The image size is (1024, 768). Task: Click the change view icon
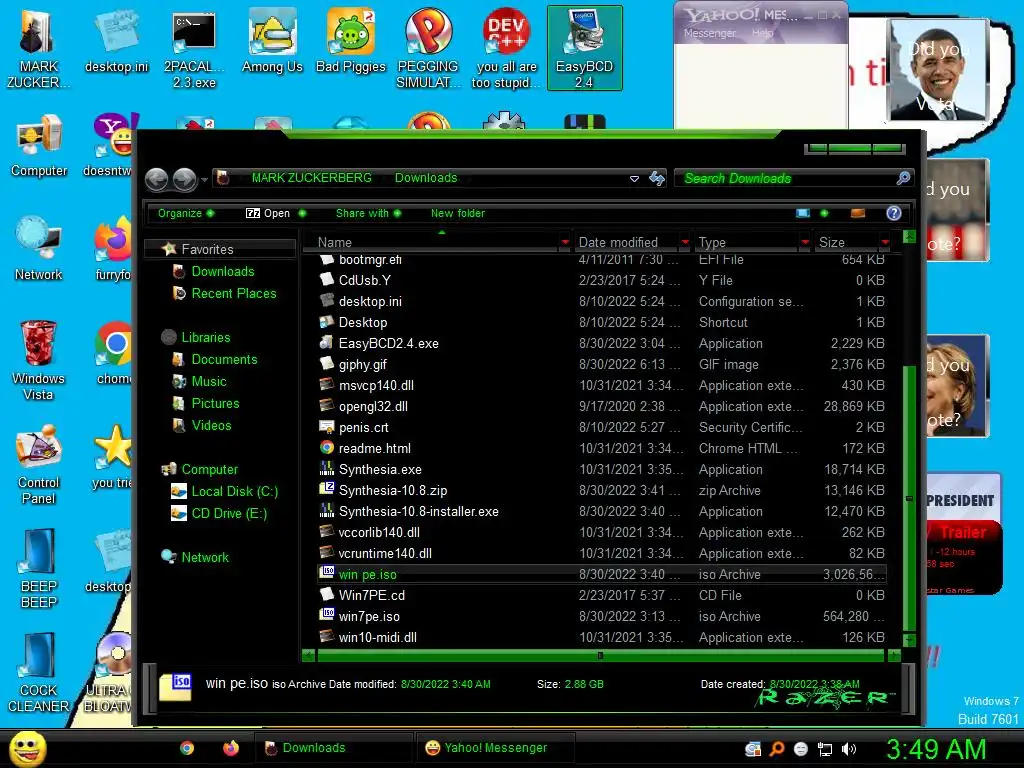coord(803,213)
